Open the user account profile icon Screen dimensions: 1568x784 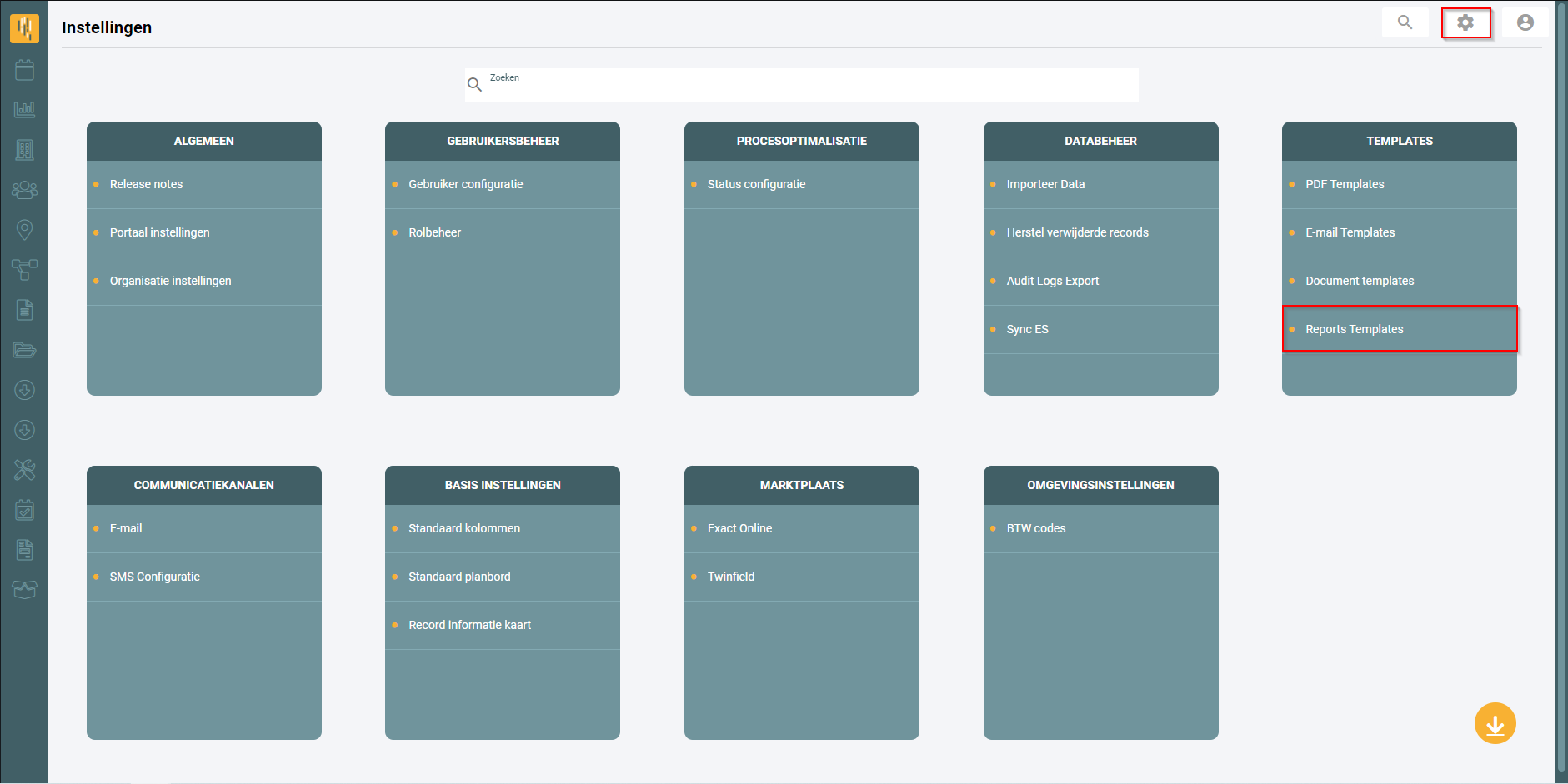point(1525,22)
